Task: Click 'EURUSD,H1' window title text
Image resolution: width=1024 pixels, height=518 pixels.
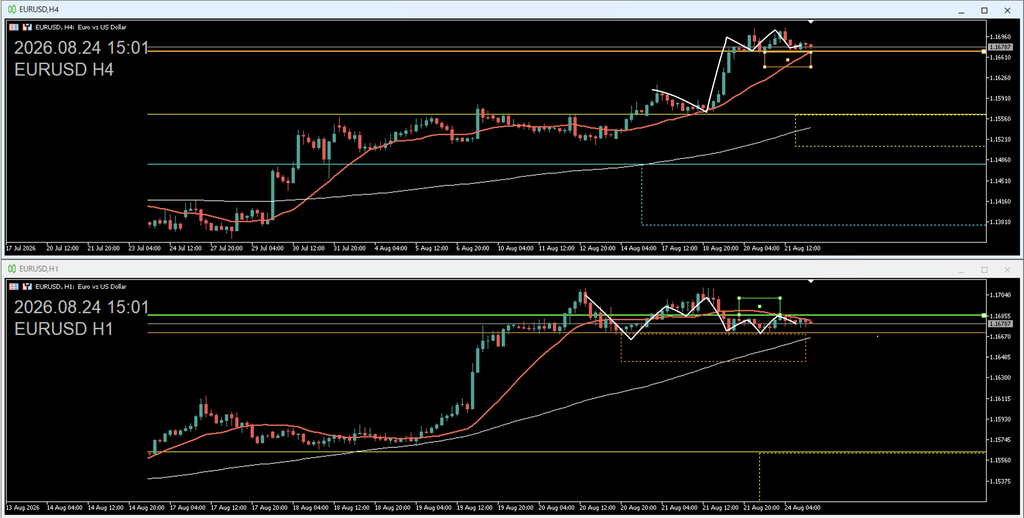Action: [x=39, y=268]
